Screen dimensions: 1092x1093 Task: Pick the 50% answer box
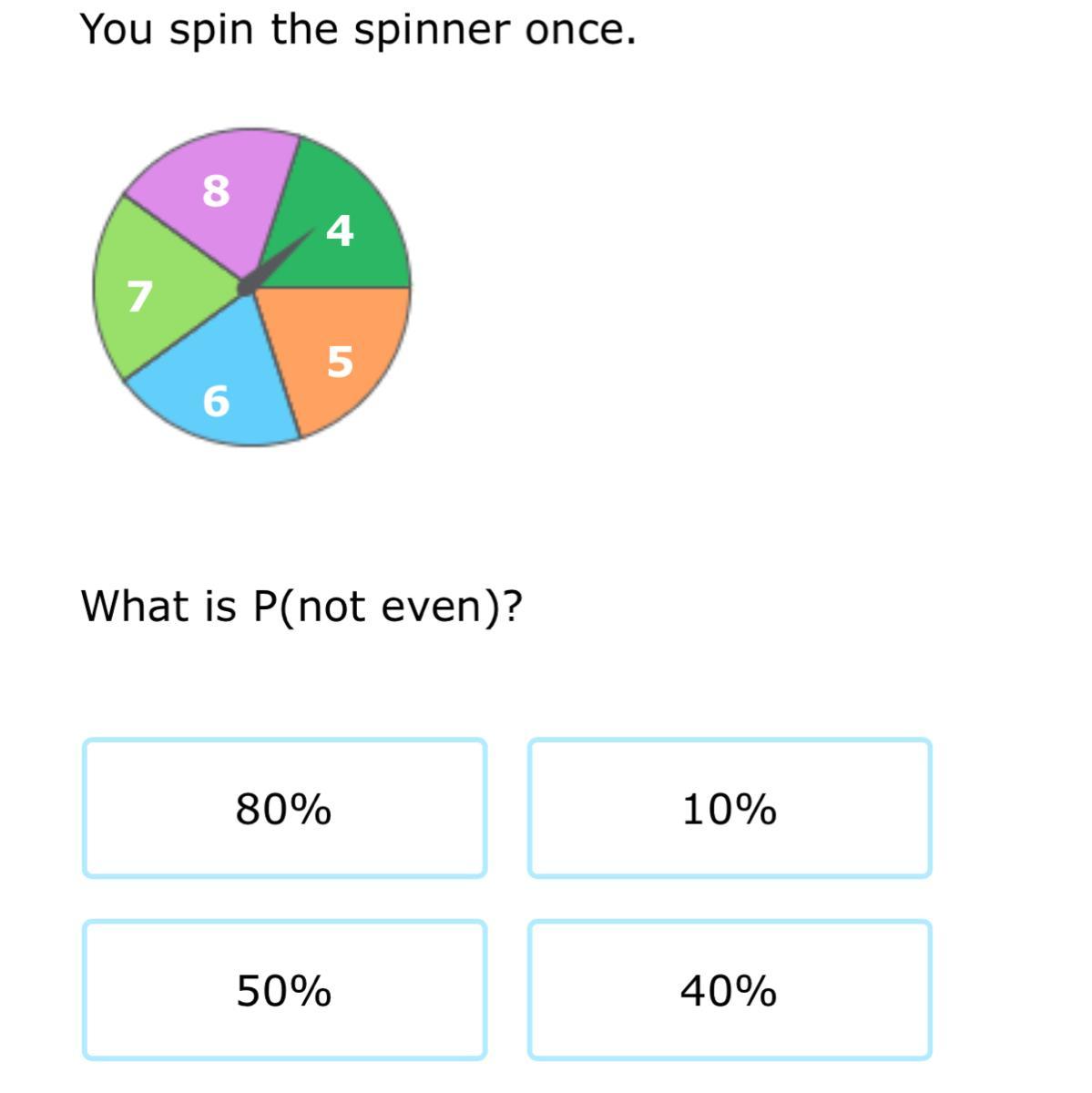coord(284,989)
